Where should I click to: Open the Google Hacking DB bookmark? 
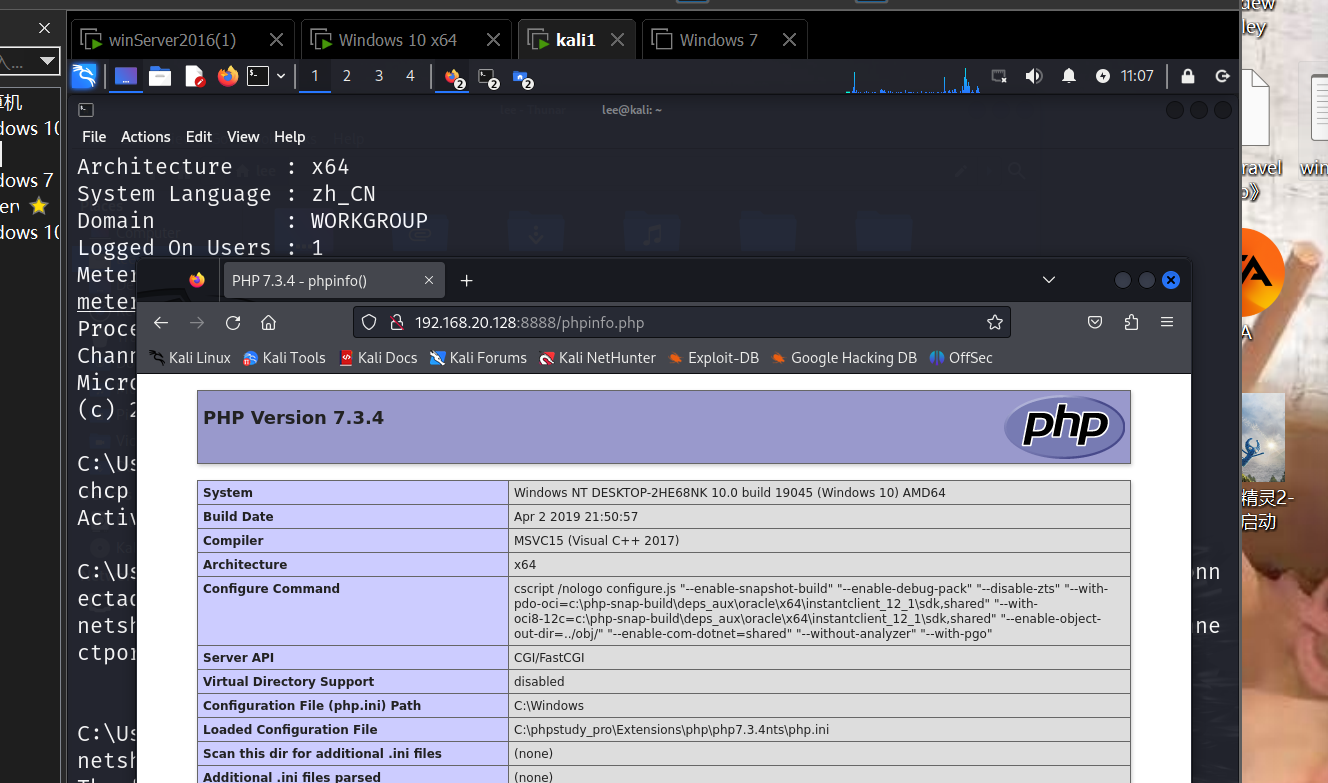coord(844,358)
